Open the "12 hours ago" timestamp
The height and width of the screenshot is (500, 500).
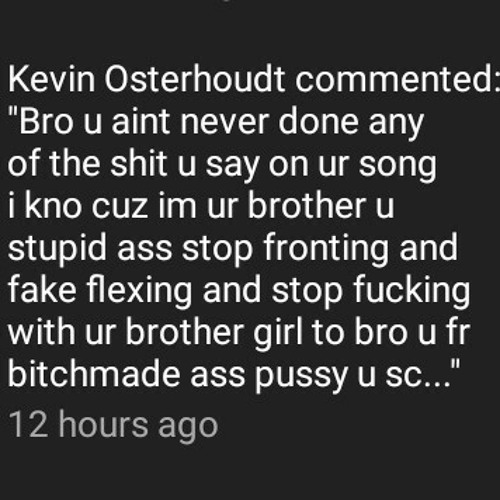pyautogui.click(x=113, y=427)
